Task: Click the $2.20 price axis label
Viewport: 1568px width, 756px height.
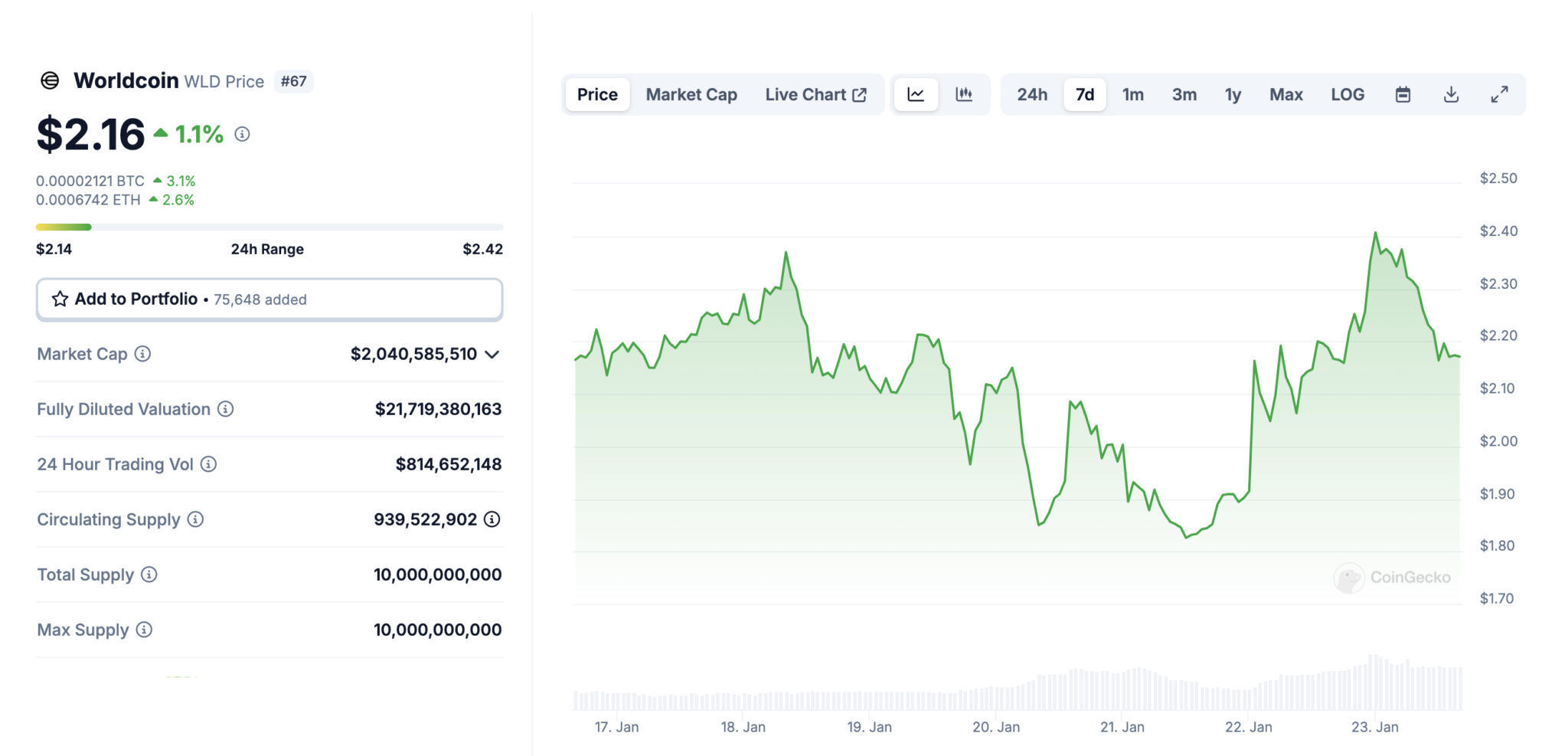Action: click(1498, 335)
